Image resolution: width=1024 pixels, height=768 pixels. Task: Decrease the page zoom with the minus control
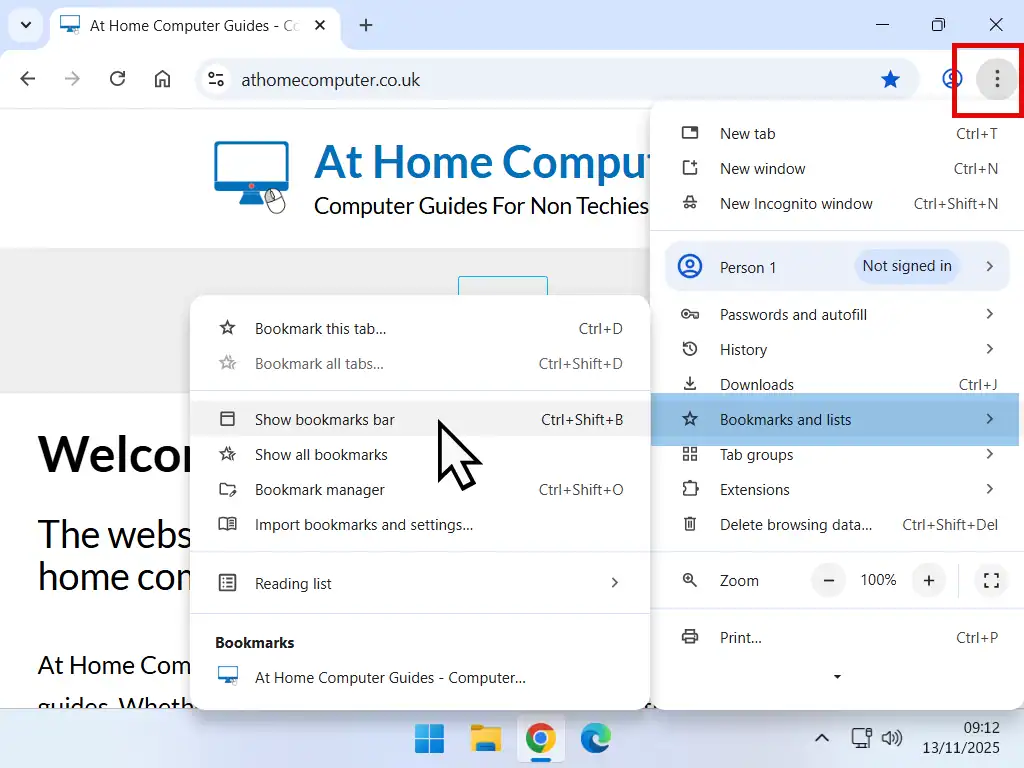(828, 580)
